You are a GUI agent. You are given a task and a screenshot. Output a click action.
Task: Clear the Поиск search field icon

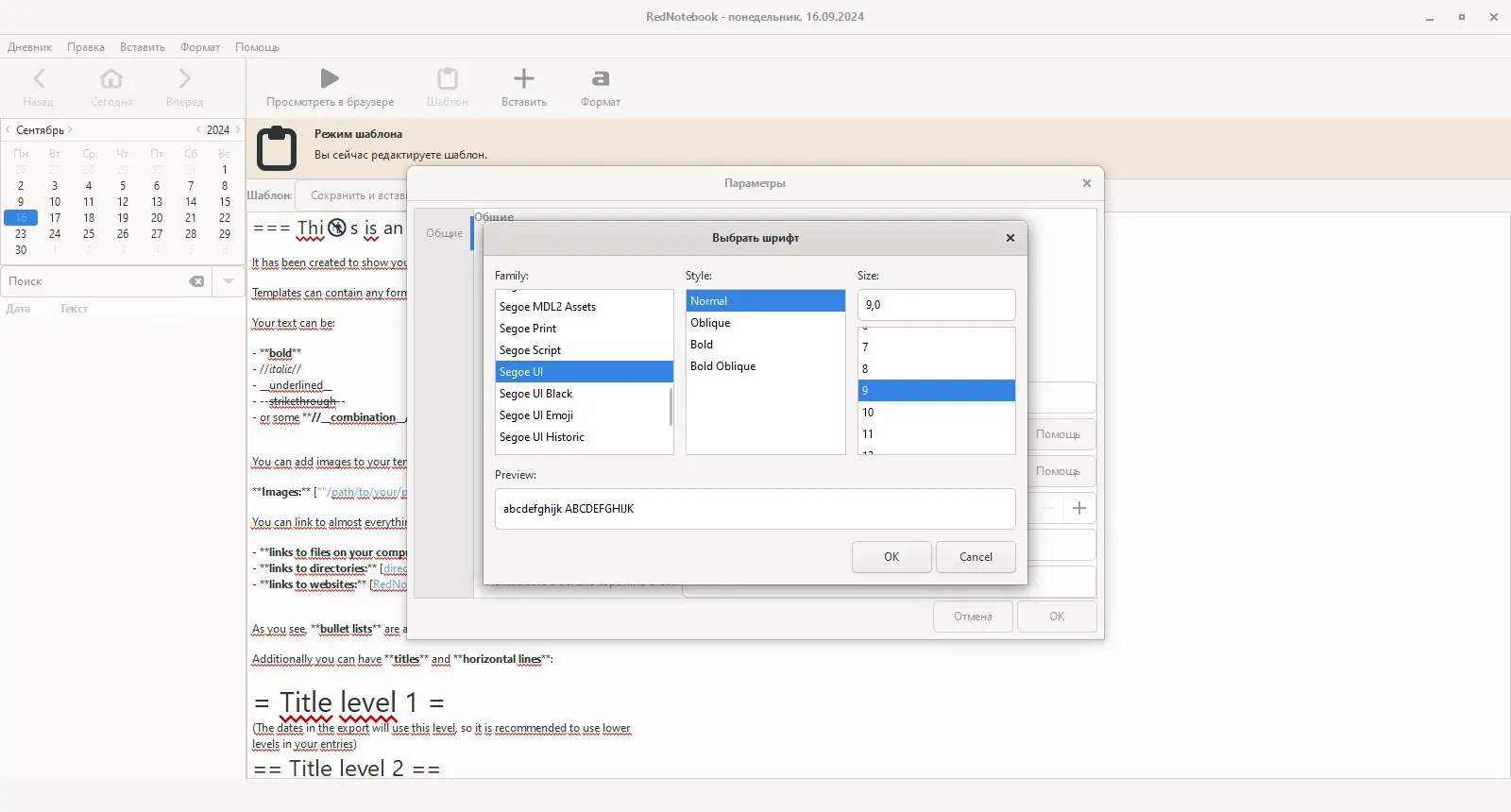pyautogui.click(x=196, y=281)
